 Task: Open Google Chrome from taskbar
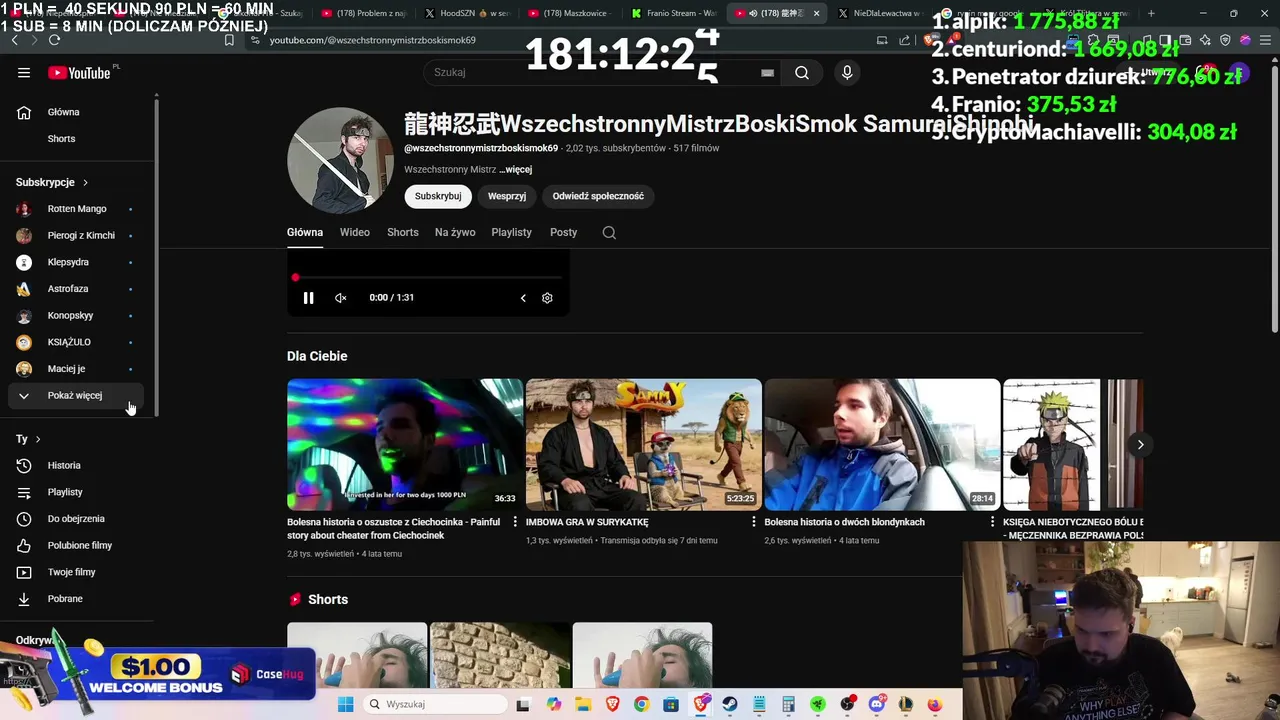pyautogui.click(x=641, y=704)
